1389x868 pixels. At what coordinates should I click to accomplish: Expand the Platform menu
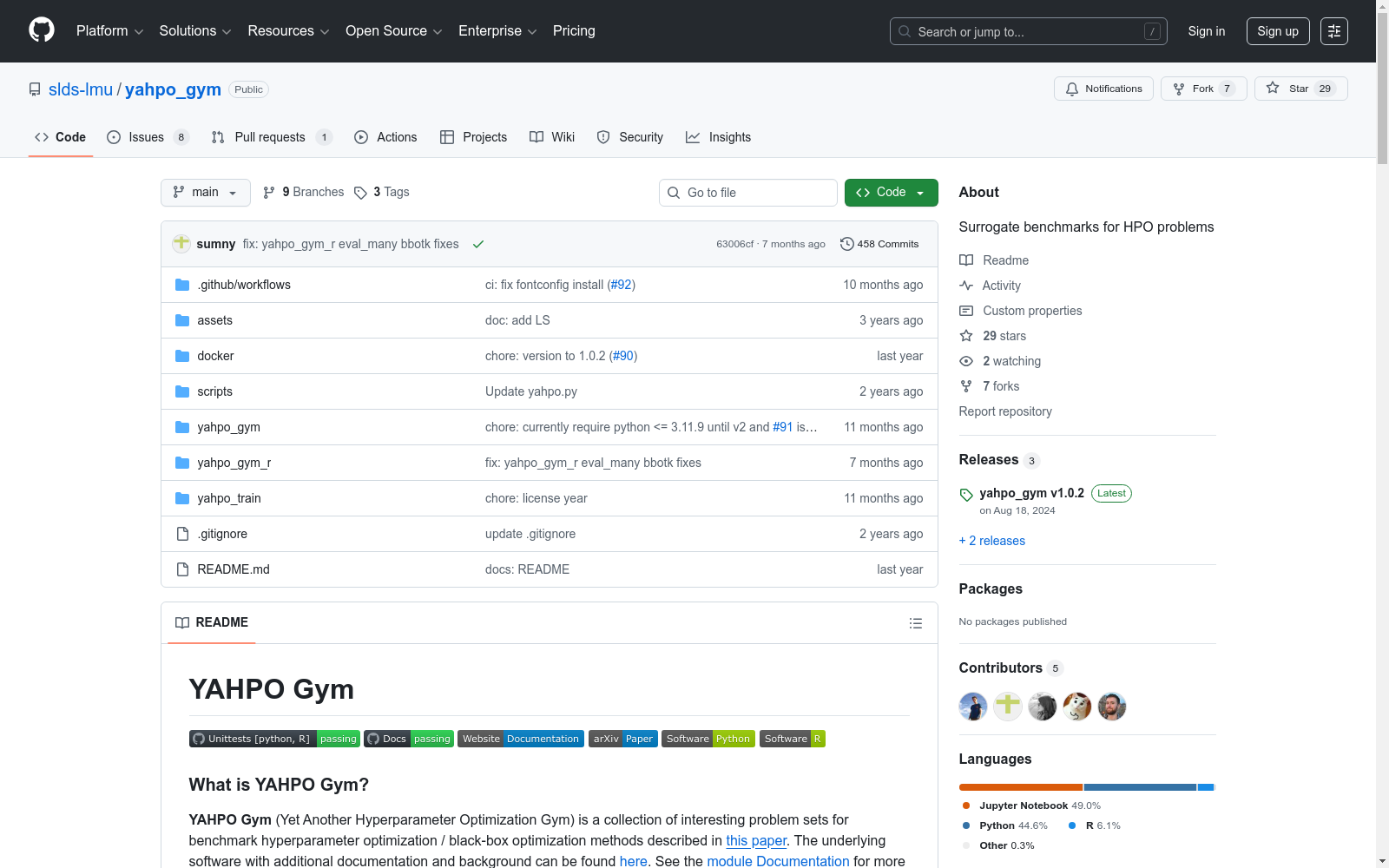click(109, 31)
